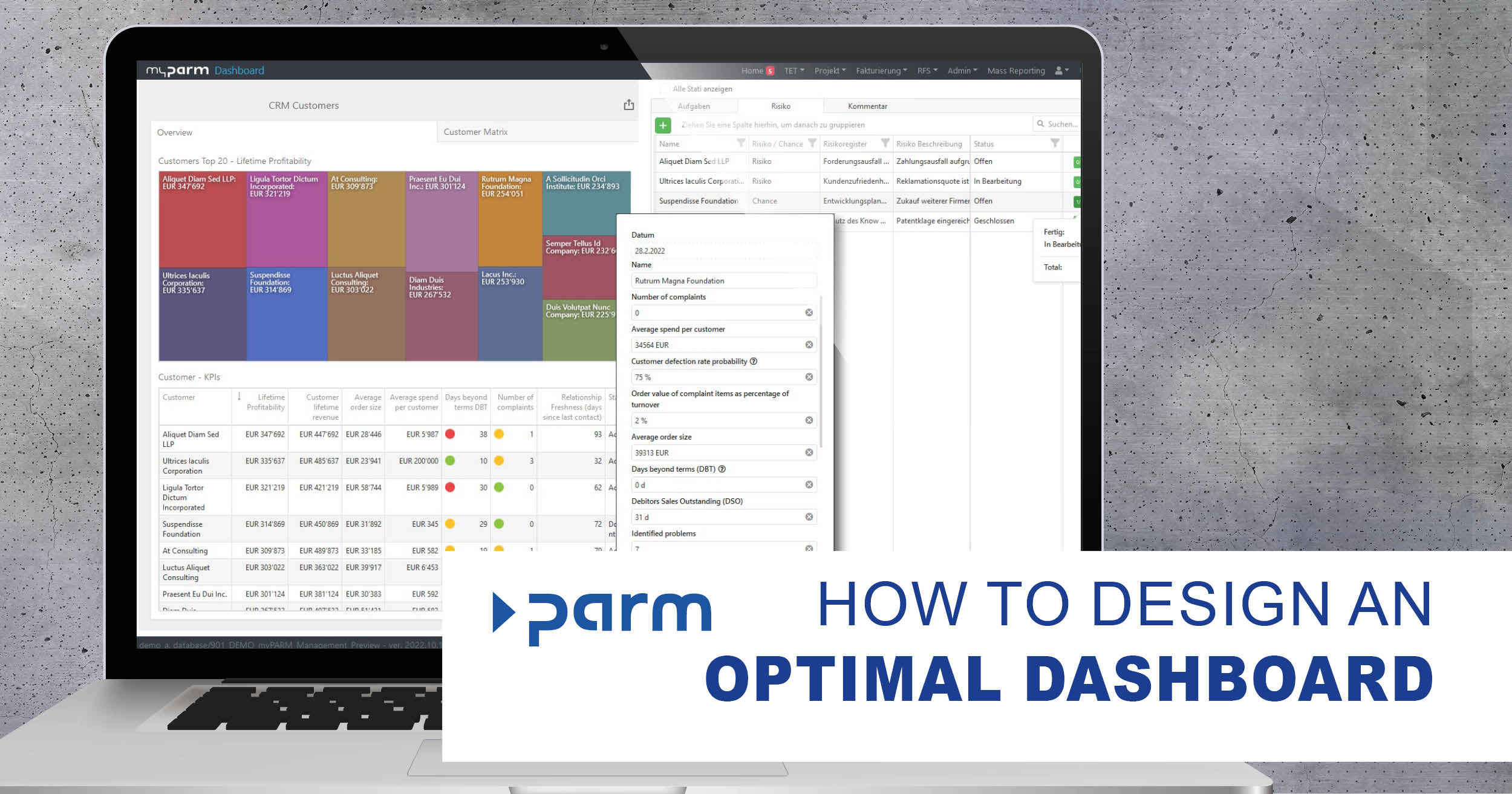Image resolution: width=1512 pixels, height=794 pixels.
Task: Clear the Average spend per customer value
Action: tap(808, 344)
